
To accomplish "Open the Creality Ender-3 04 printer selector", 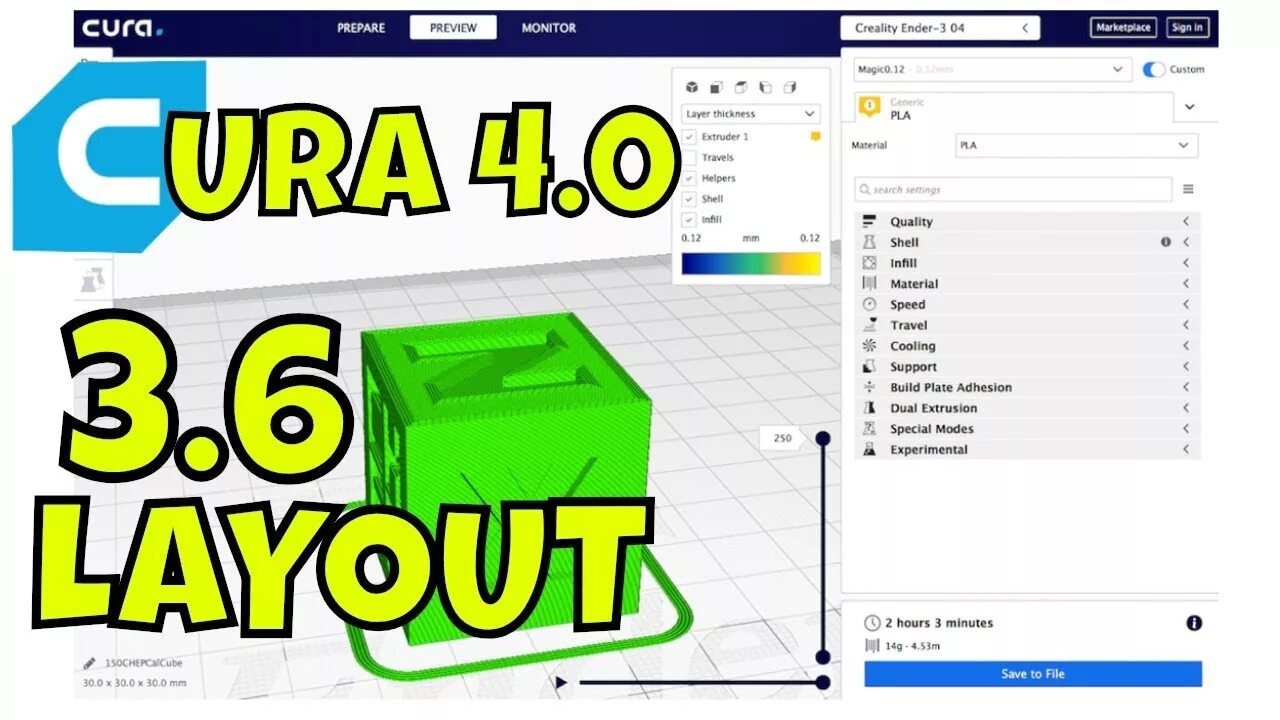I will pyautogui.click(x=940, y=28).
